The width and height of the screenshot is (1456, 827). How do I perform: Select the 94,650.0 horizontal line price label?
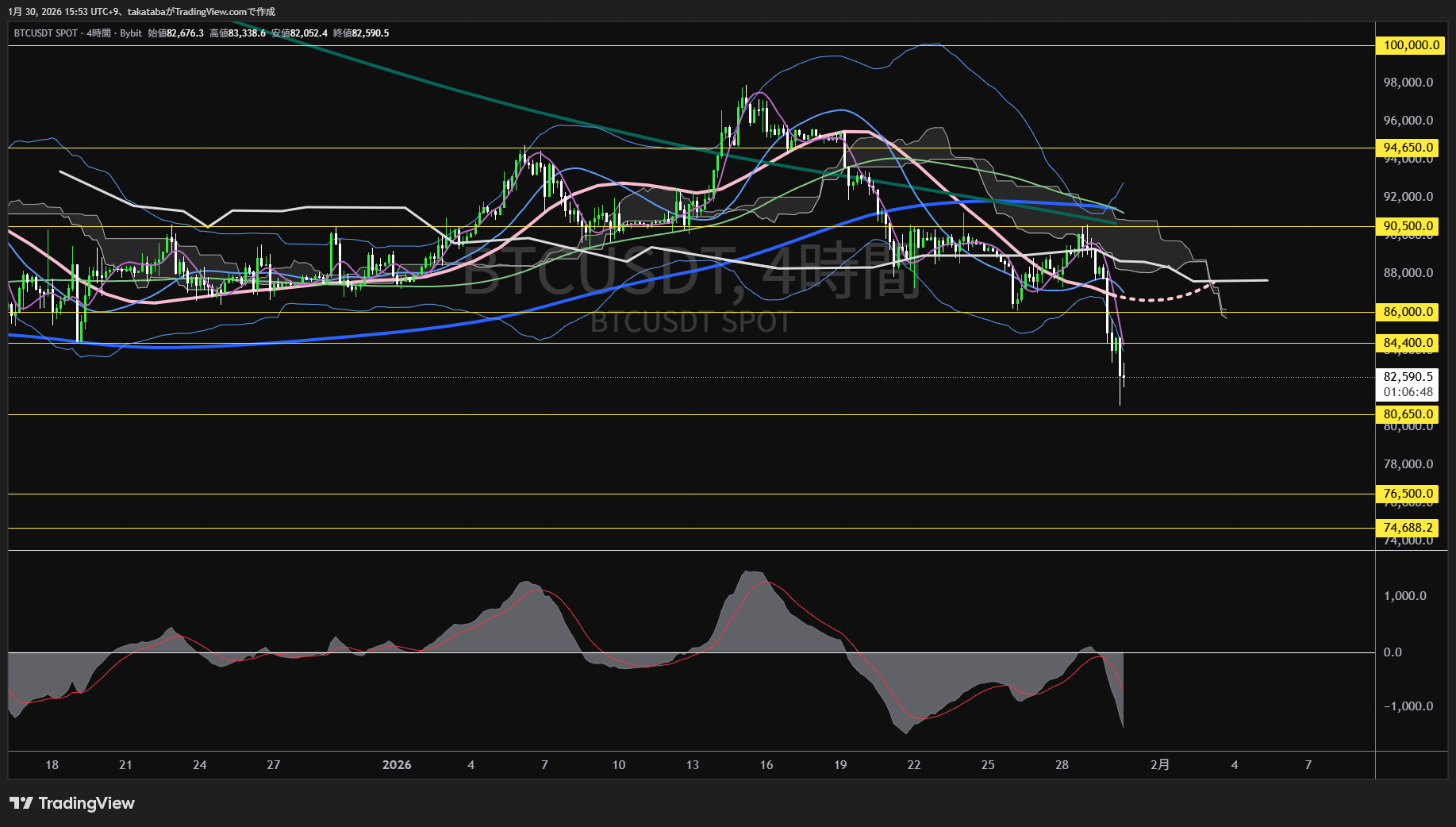point(1408,148)
